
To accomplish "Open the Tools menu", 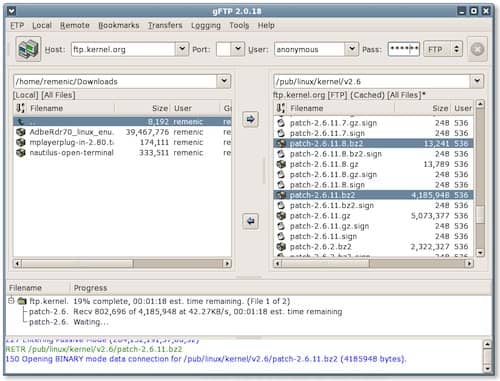I will coord(239,25).
